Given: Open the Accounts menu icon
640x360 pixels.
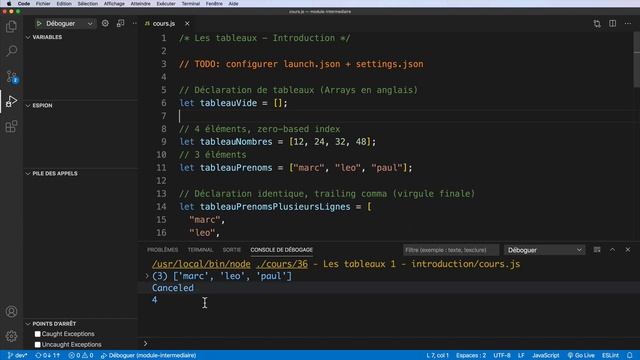Looking at the screenshot, I should (x=11, y=311).
